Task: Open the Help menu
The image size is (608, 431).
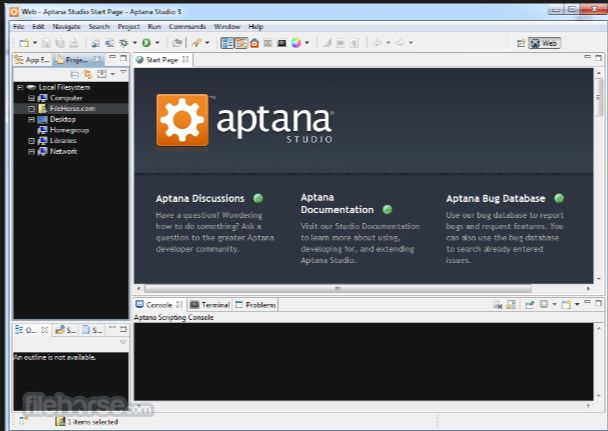Action: tap(256, 26)
